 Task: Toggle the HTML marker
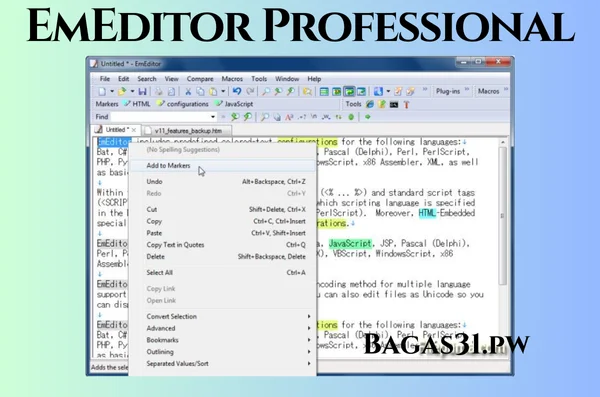point(137,104)
